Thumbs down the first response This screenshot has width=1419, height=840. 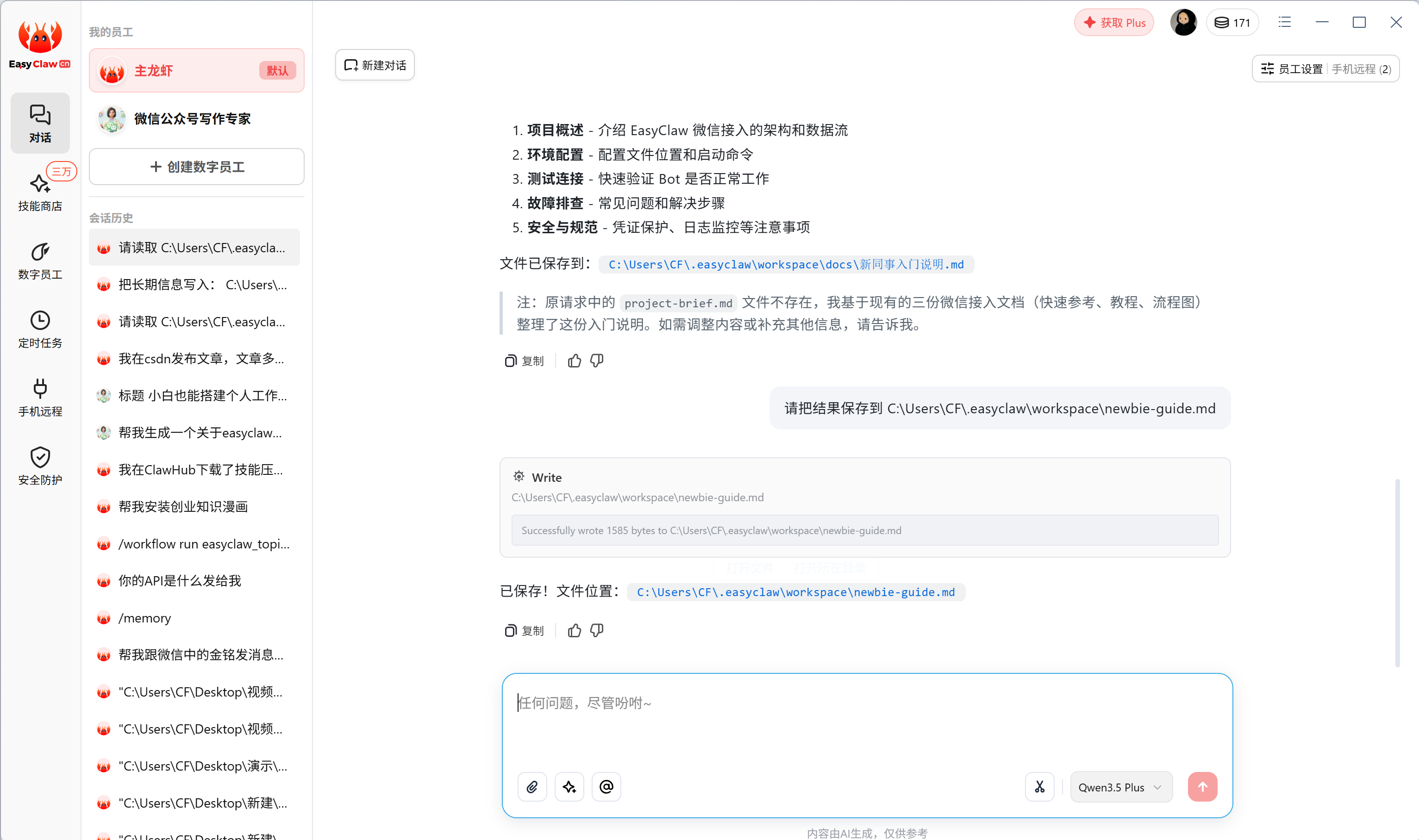click(x=597, y=361)
